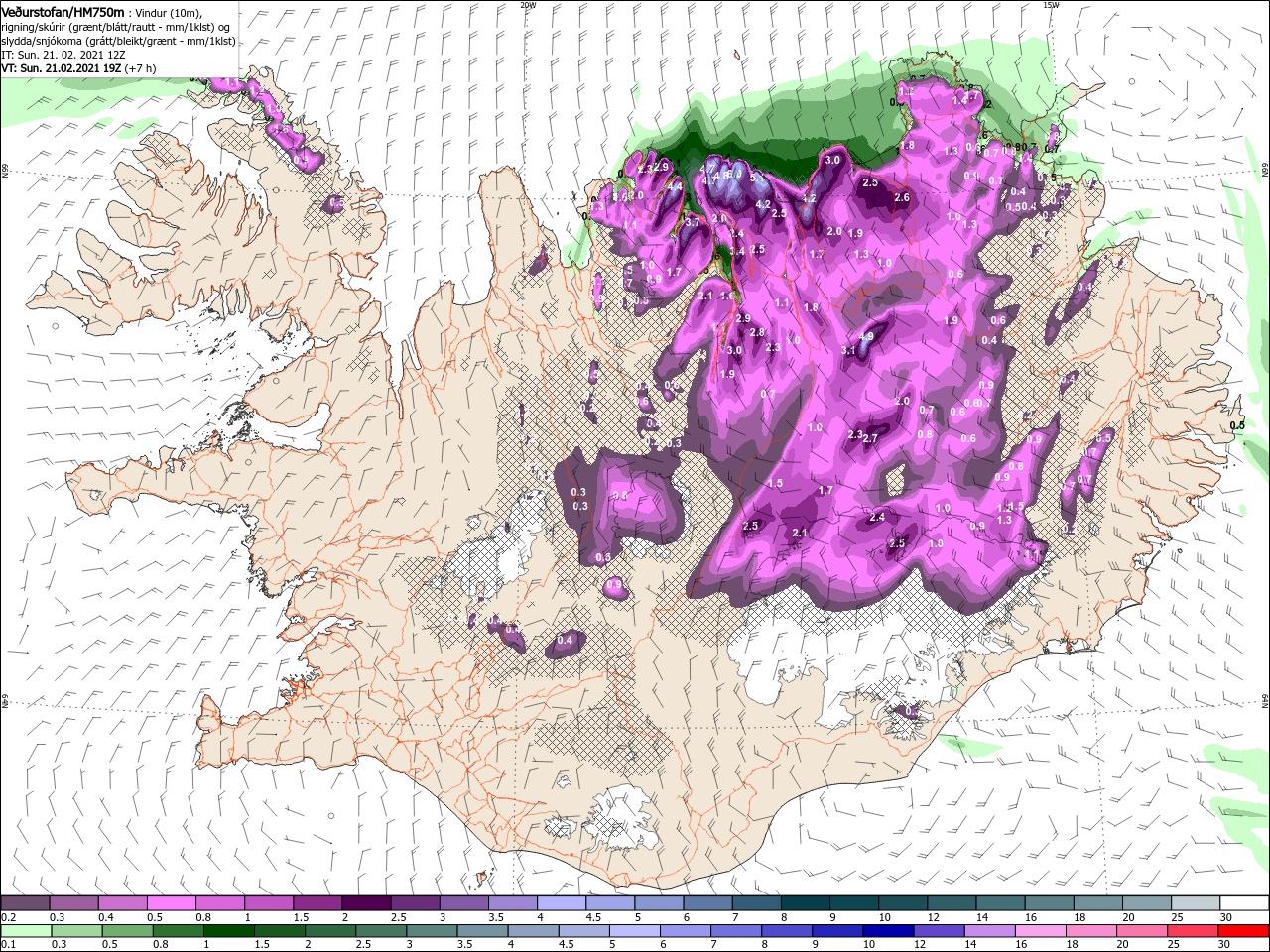Screen dimensions: 1270x952
Task: Click the rain legend swatch starting at 3.5
Action: [482, 931]
